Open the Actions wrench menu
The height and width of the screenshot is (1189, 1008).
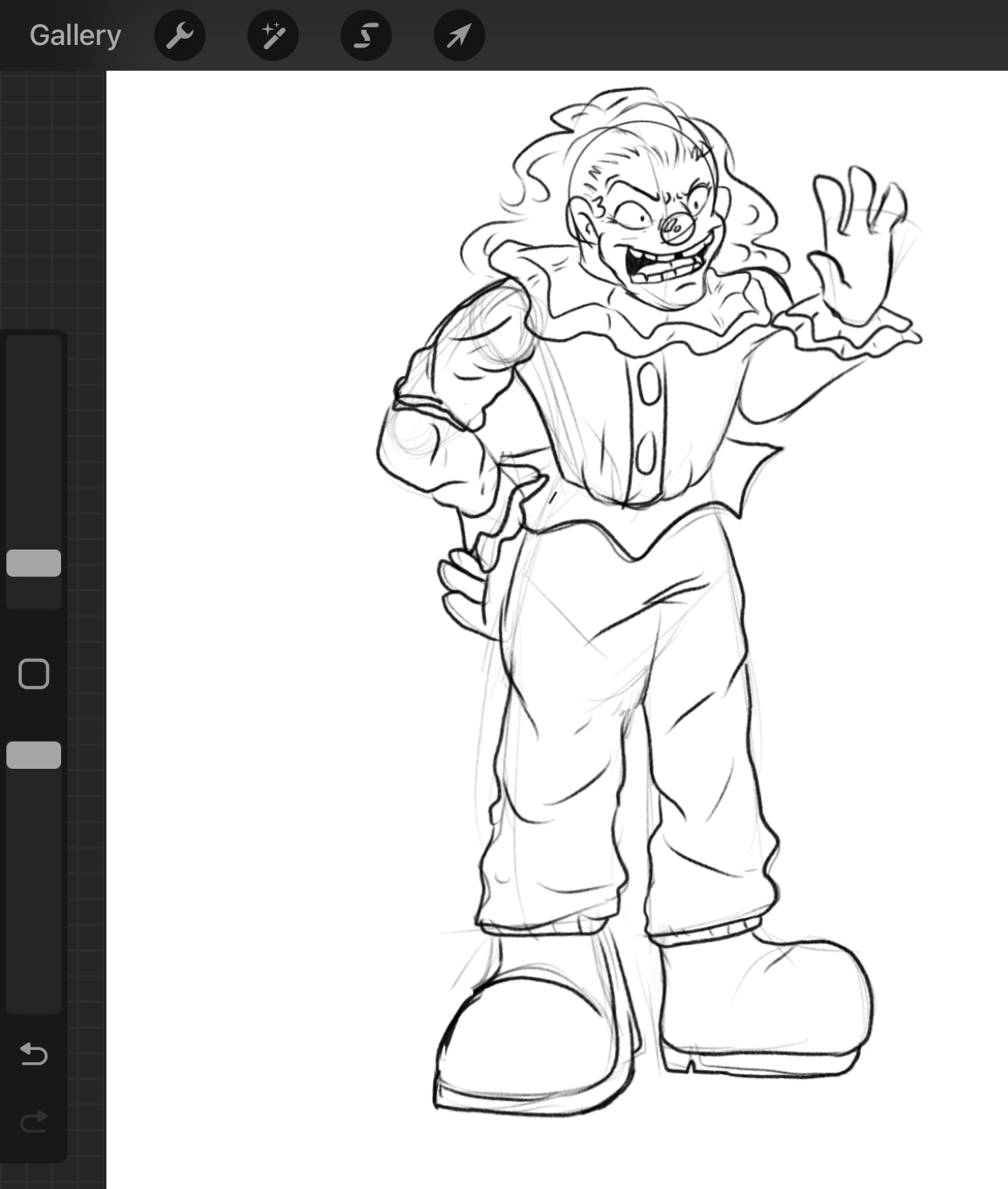[180, 35]
